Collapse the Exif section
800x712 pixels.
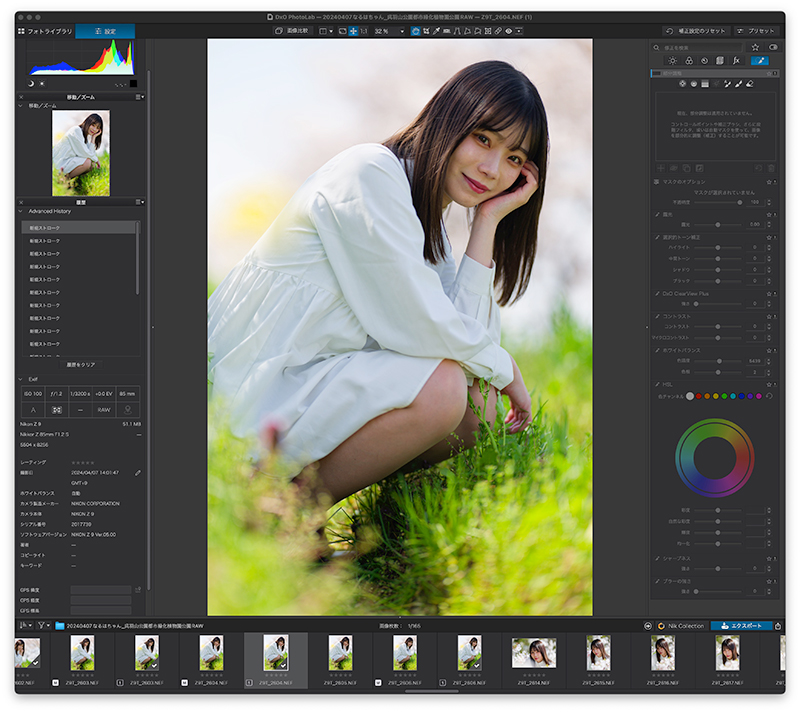click(x=21, y=379)
